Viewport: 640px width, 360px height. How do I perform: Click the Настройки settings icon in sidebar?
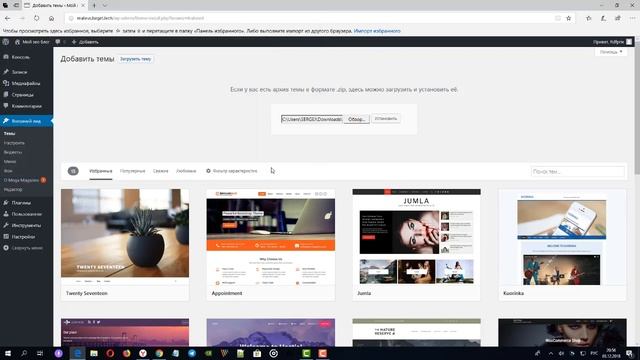pos(6,237)
